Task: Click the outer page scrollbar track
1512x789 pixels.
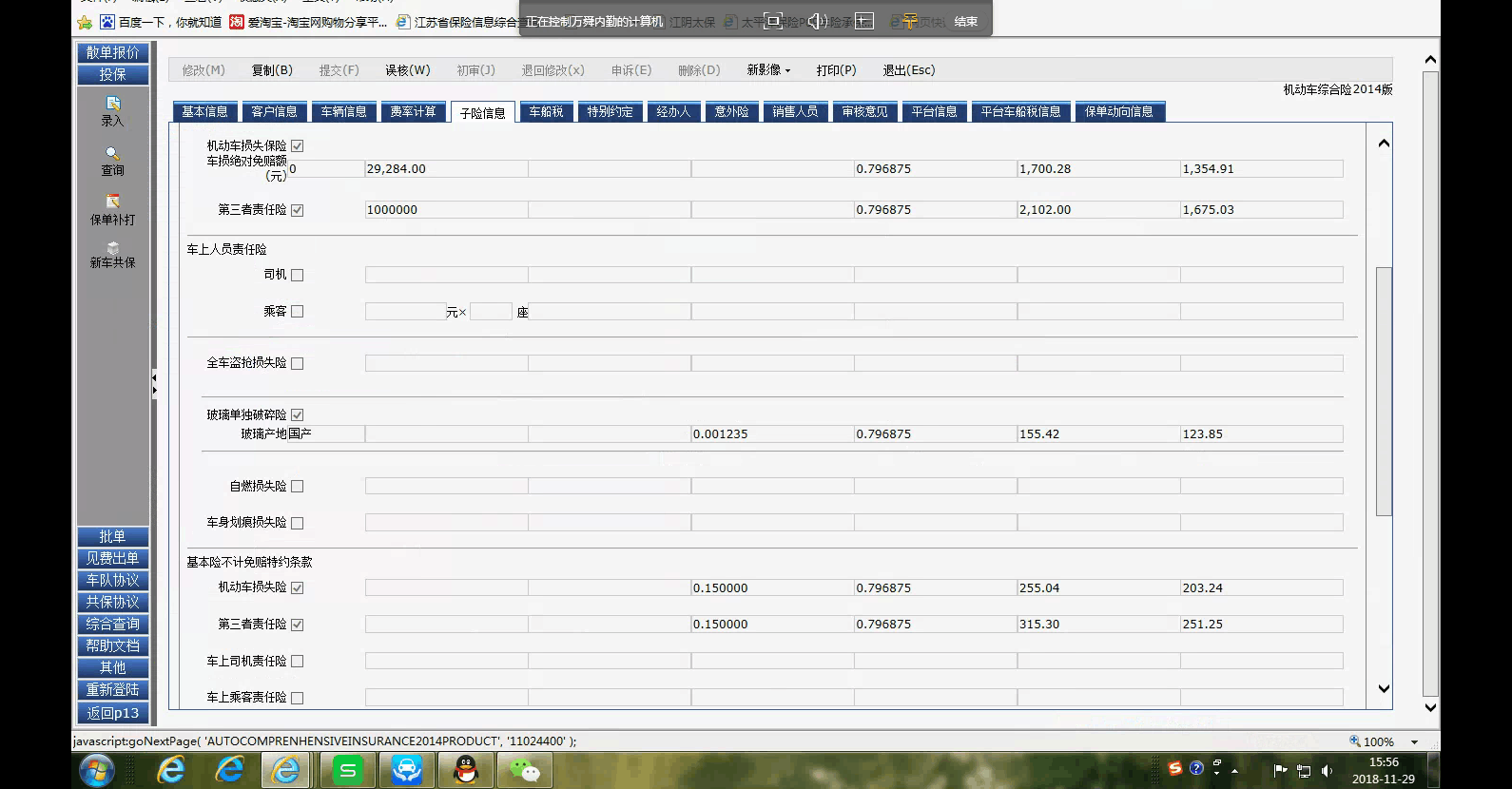Action: pos(1430,384)
